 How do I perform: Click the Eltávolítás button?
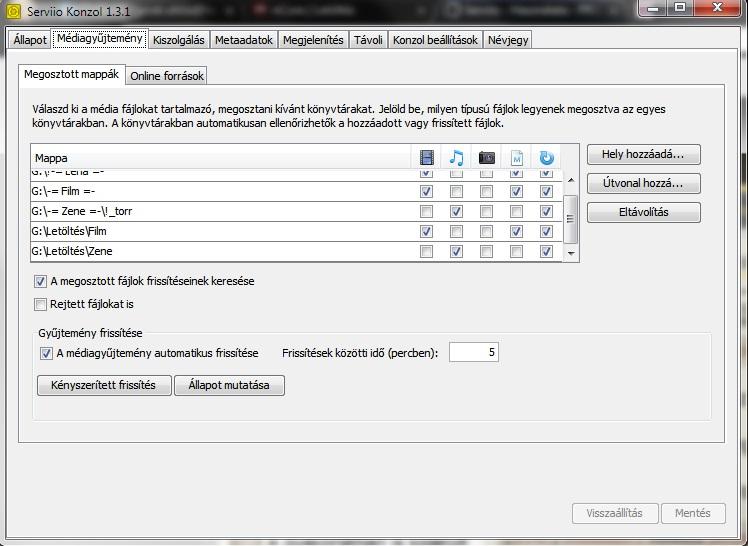[644, 213]
